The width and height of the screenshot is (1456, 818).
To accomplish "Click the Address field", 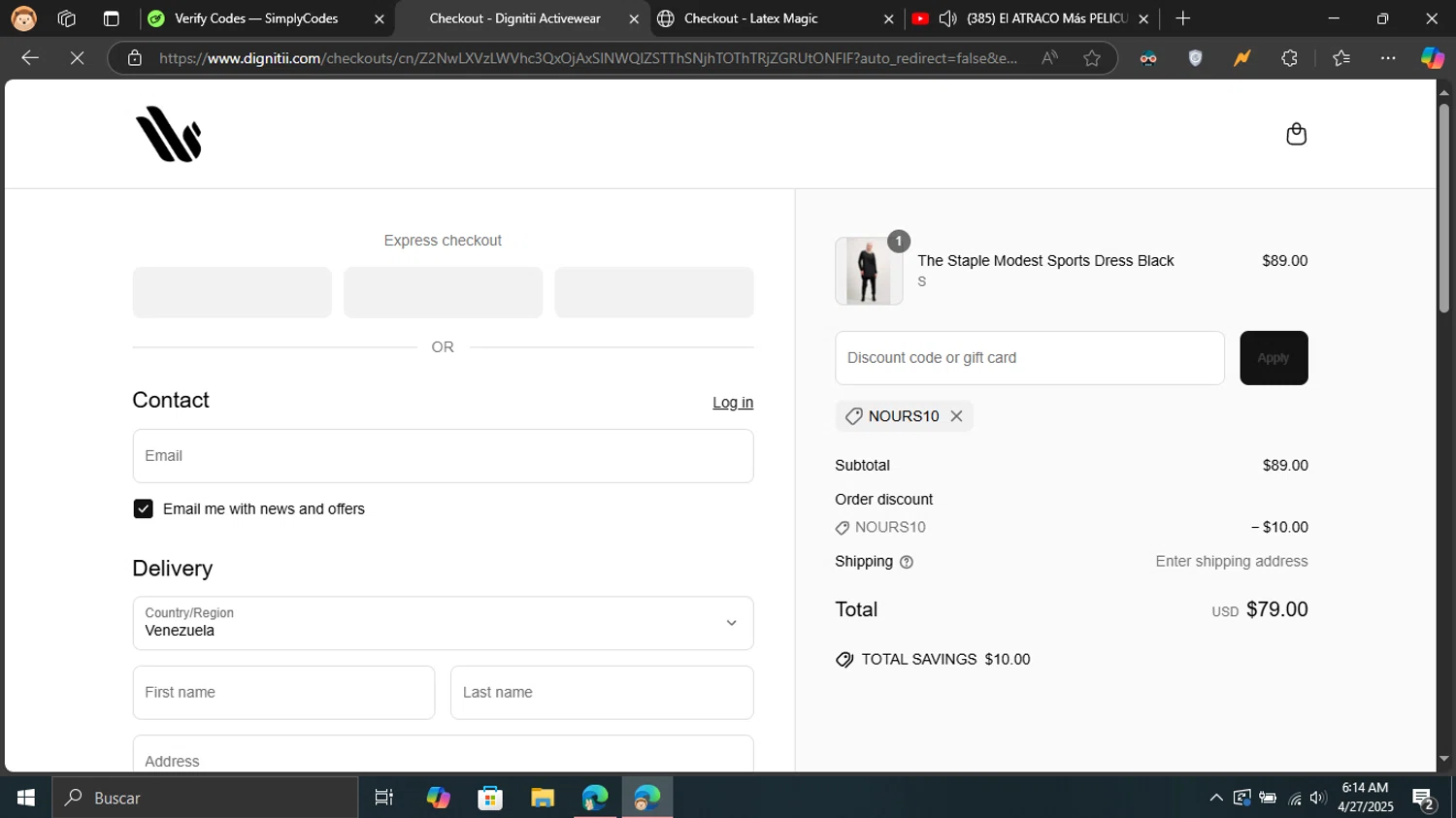I will click(x=443, y=755).
